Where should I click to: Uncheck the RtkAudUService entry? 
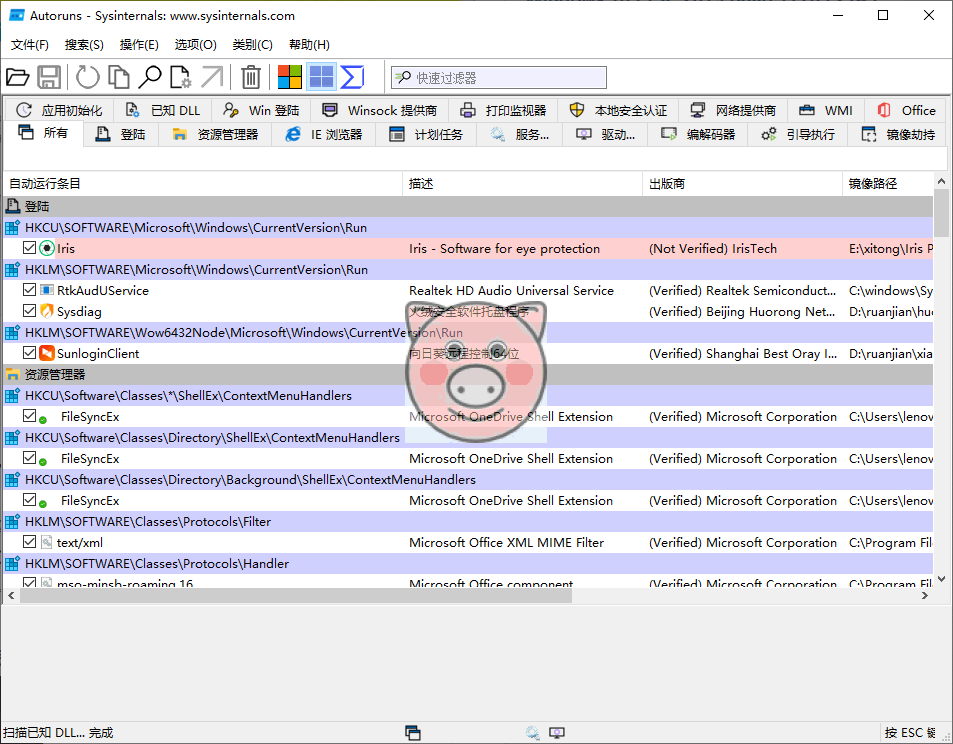[29, 290]
